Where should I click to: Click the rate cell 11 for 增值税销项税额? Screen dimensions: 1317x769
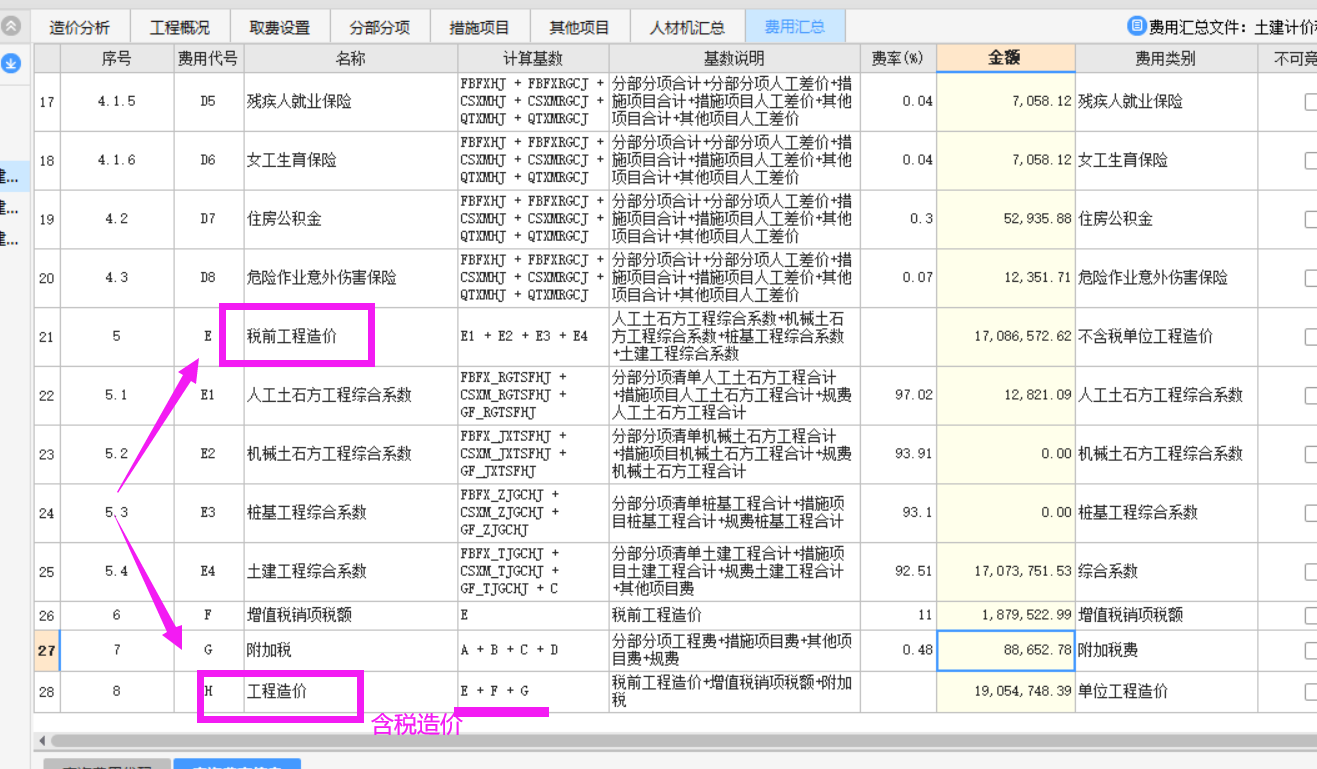[898, 615]
